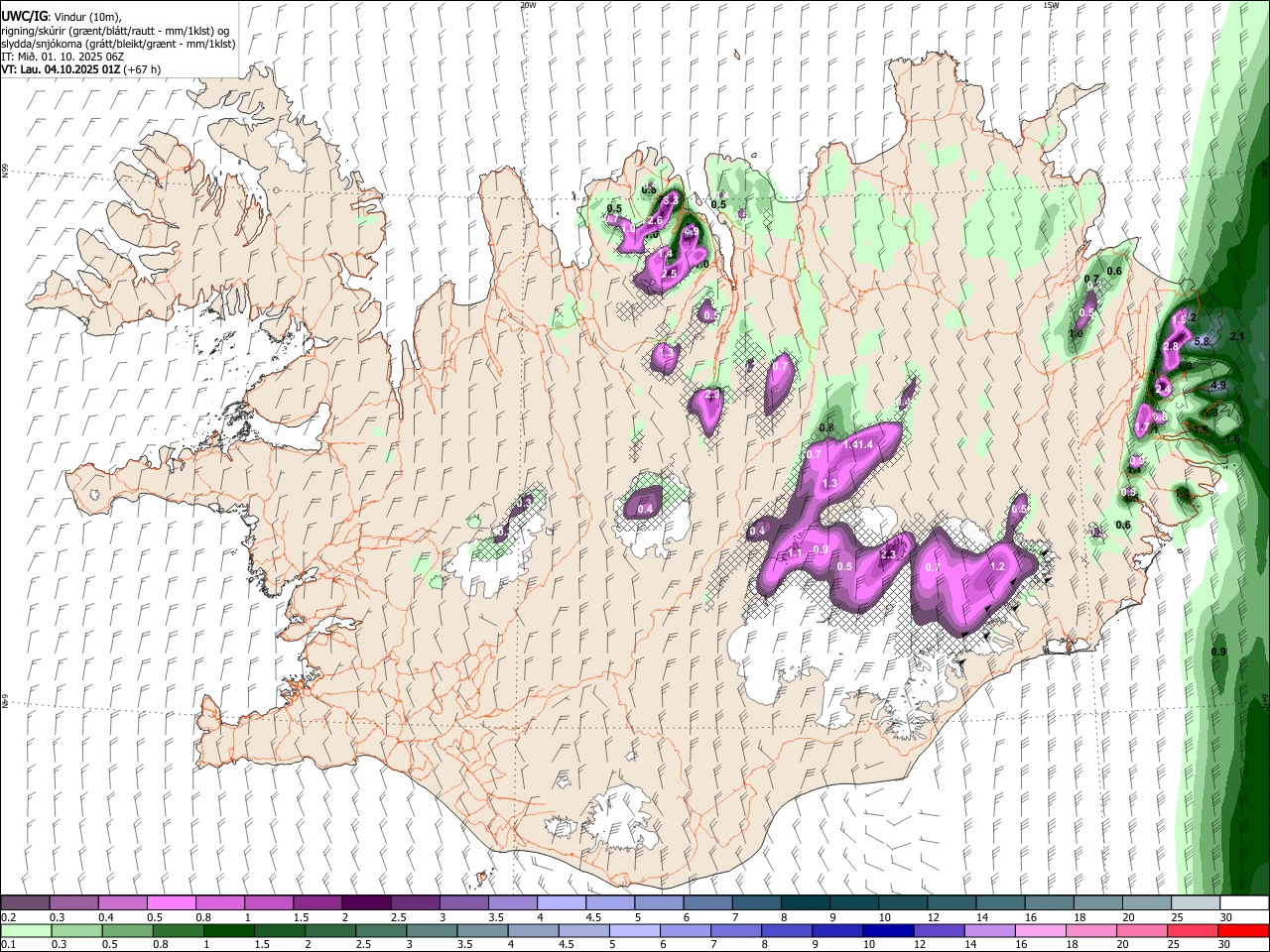The width and height of the screenshot is (1270, 952).
Task: Click the lavender 5 swatch in the rain legend
Action: [x=634, y=930]
